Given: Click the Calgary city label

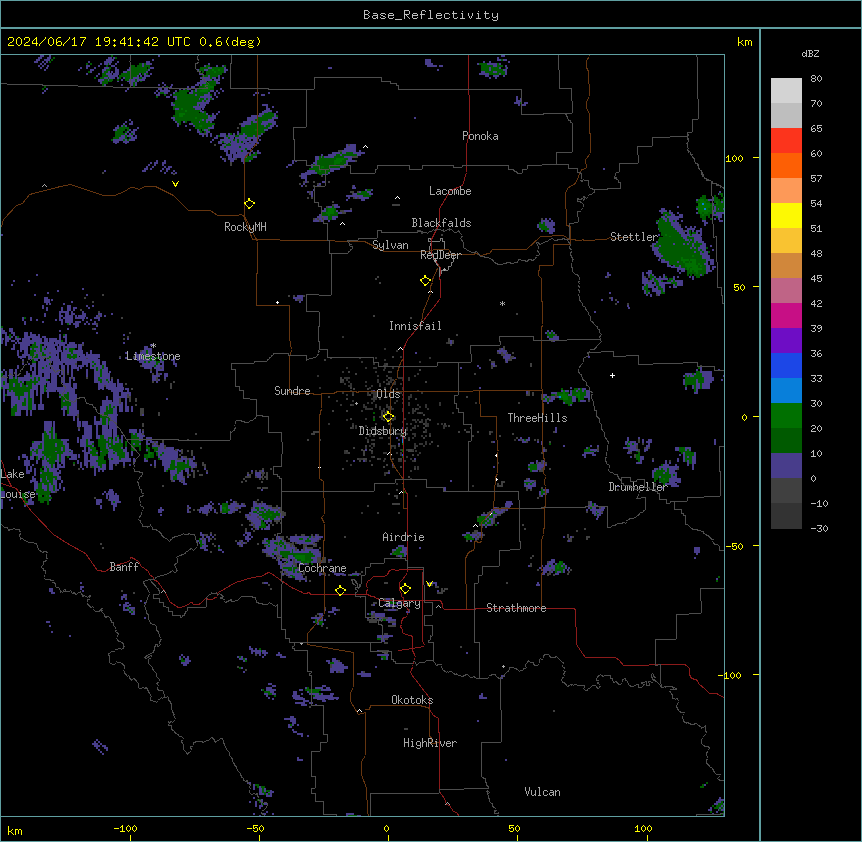Looking at the screenshot, I should point(399,603).
